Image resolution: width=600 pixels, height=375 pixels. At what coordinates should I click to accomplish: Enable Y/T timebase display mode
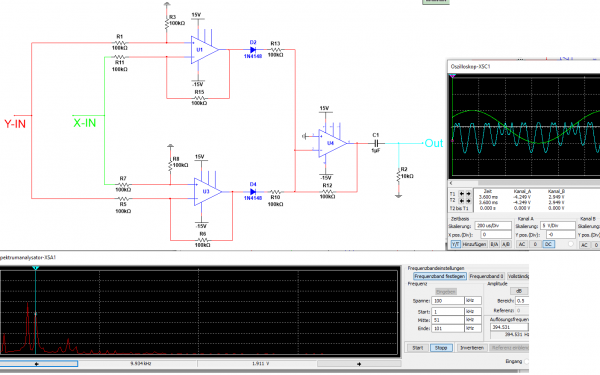pyautogui.click(x=455, y=244)
